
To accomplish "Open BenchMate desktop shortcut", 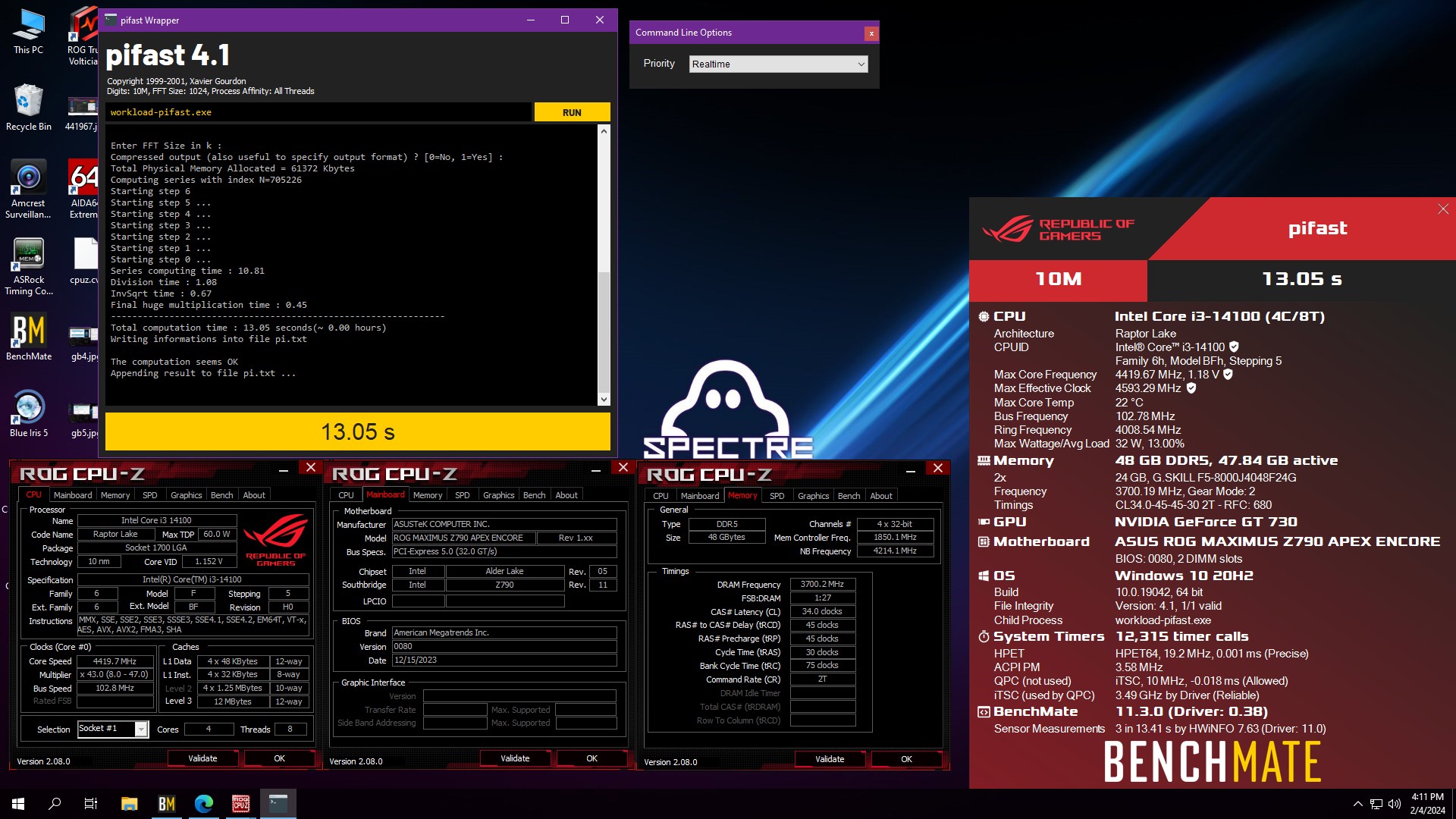I will 28,337.
